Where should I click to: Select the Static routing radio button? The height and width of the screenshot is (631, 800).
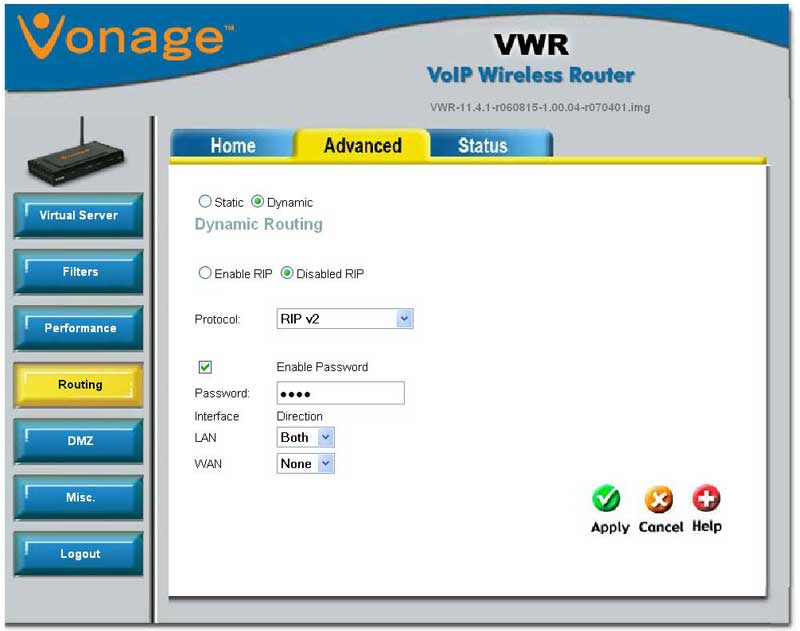205,201
